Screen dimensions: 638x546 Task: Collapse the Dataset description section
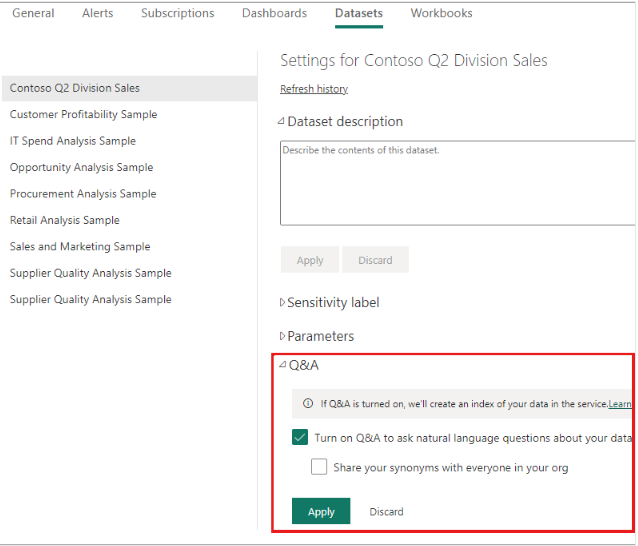coord(281,121)
